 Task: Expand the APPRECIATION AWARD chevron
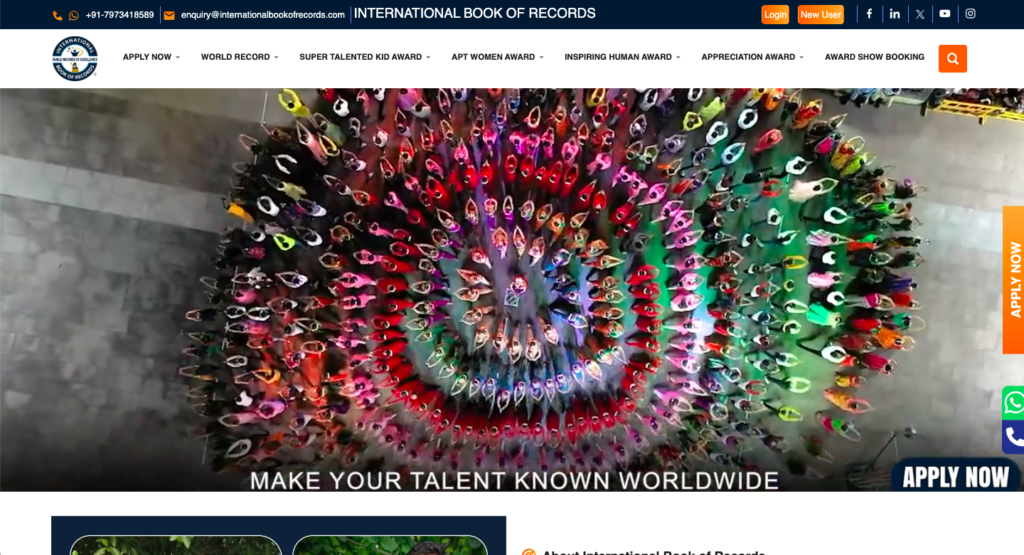[x=801, y=57]
